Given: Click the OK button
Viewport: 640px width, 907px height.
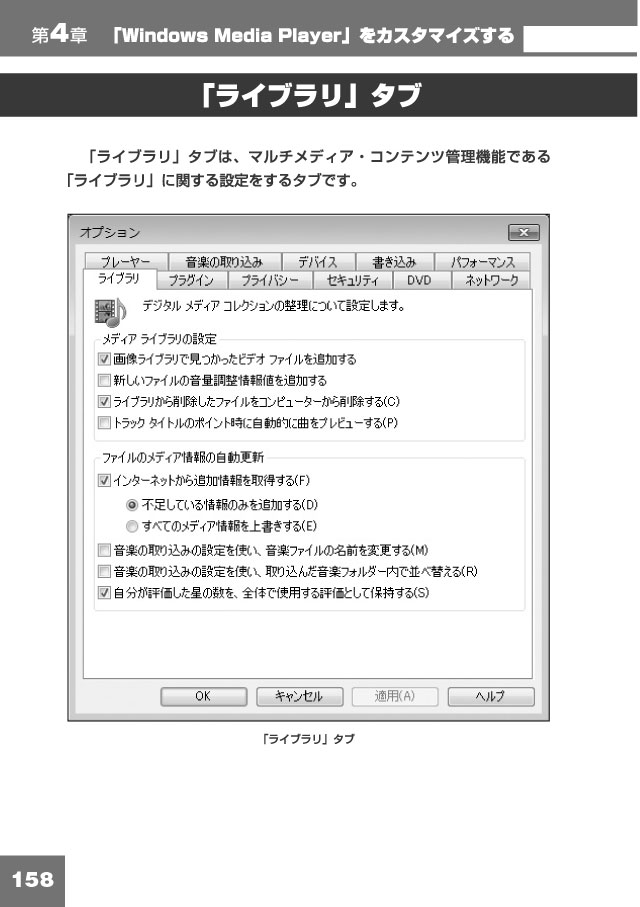Looking at the screenshot, I should click(x=204, y=696).
